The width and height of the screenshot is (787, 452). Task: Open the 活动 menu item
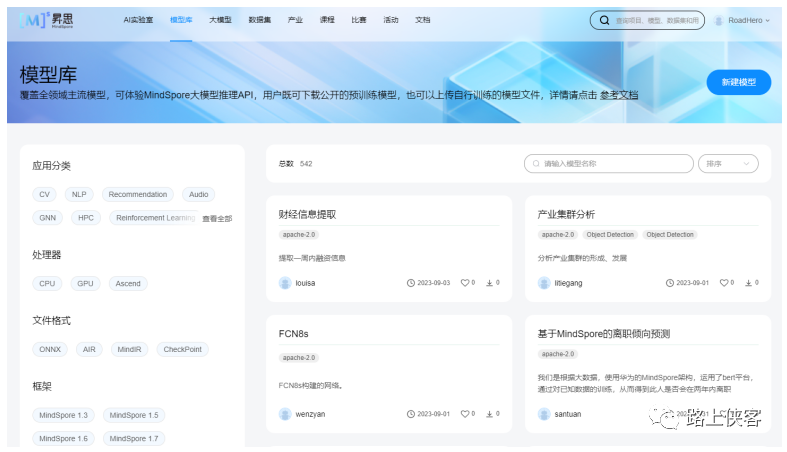pyautogui.click(x=390, y=20)
